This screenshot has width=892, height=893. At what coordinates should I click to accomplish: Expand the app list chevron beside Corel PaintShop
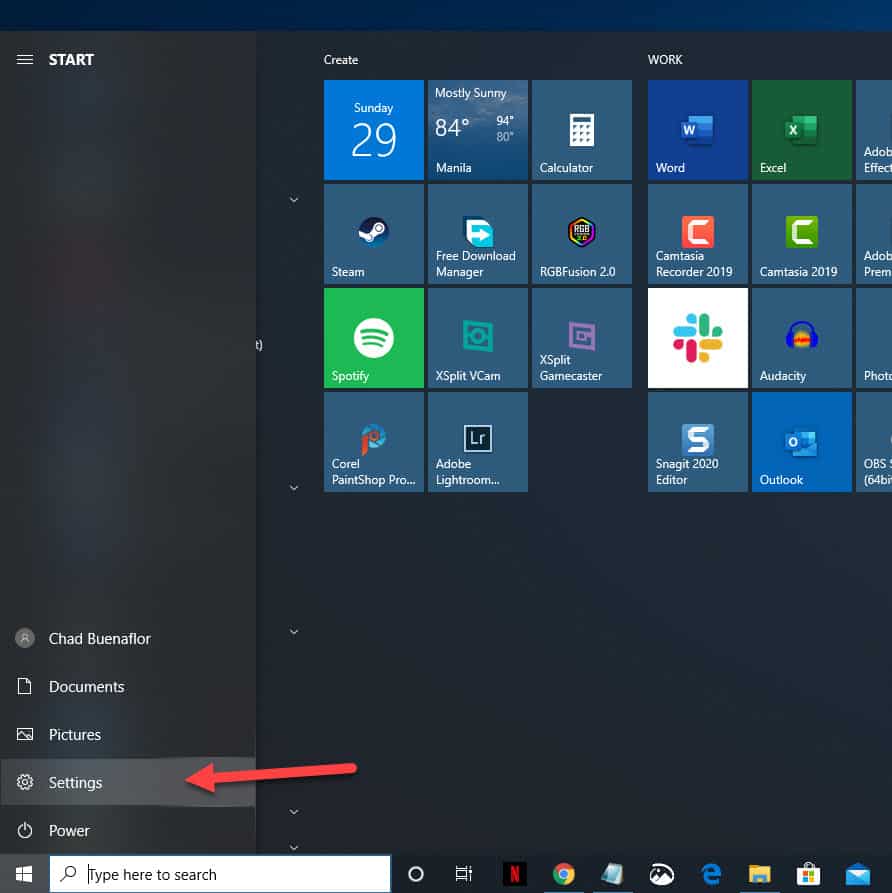point(294,488)
